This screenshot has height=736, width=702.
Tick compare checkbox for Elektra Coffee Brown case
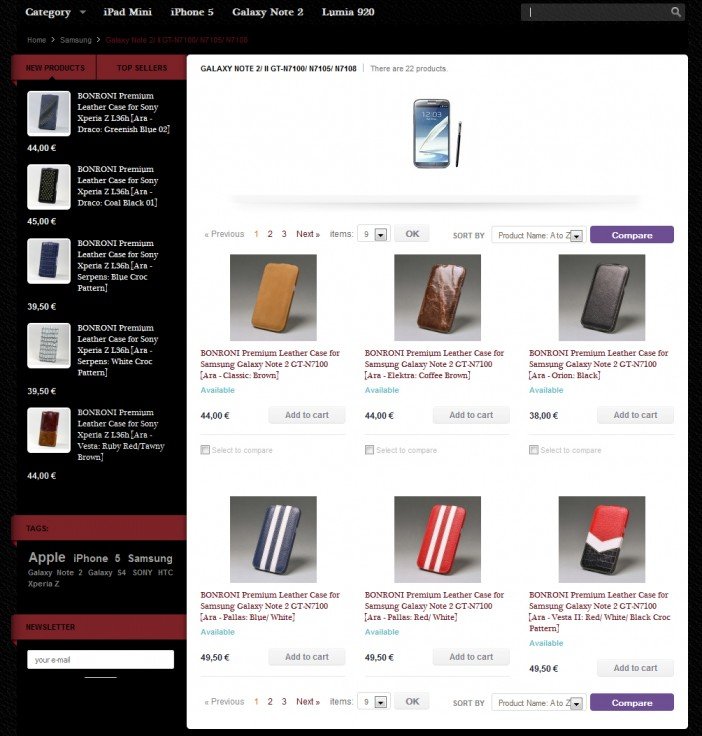pos(369,450)
